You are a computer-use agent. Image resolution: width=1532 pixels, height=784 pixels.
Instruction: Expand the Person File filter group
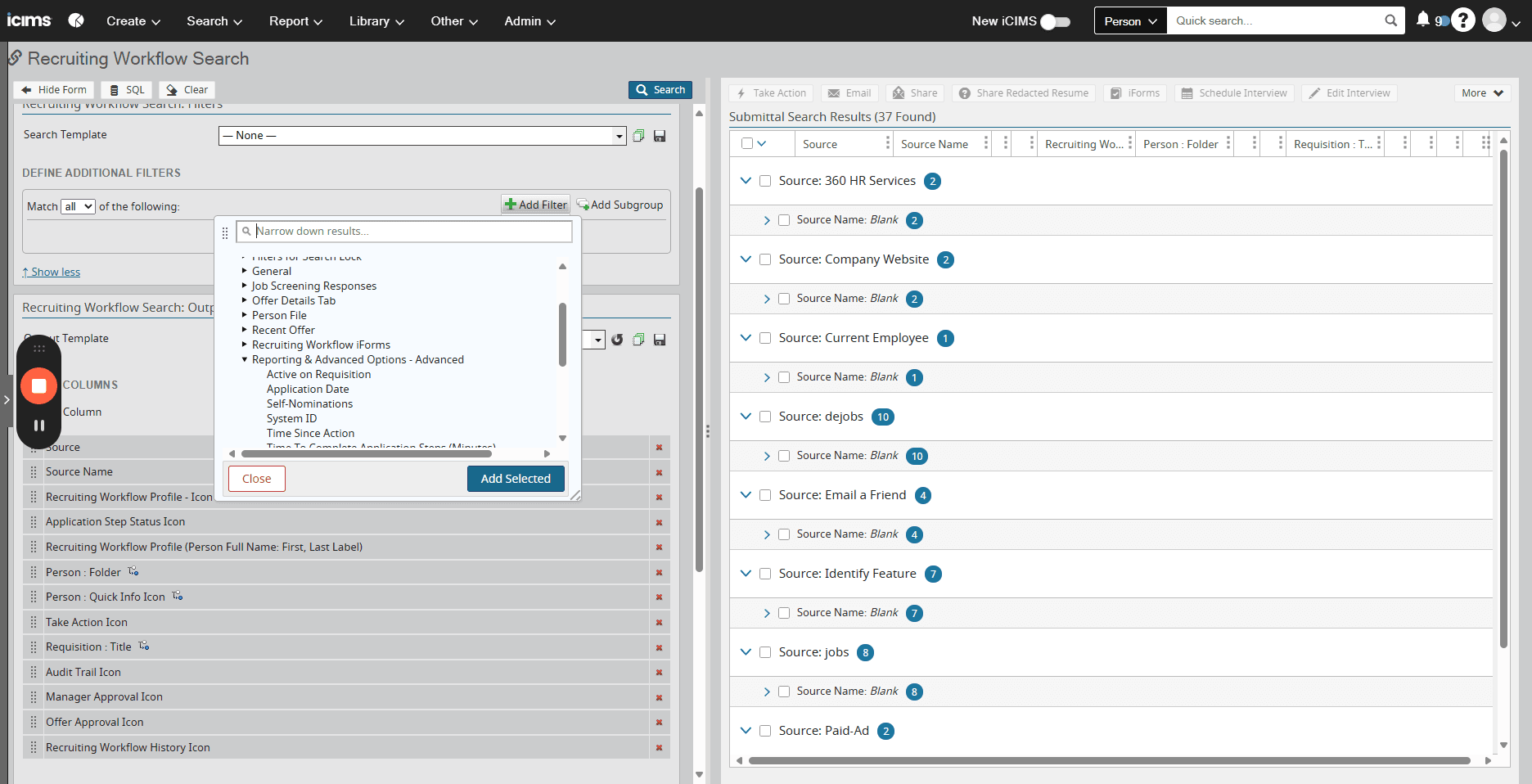tap(244, 315)
